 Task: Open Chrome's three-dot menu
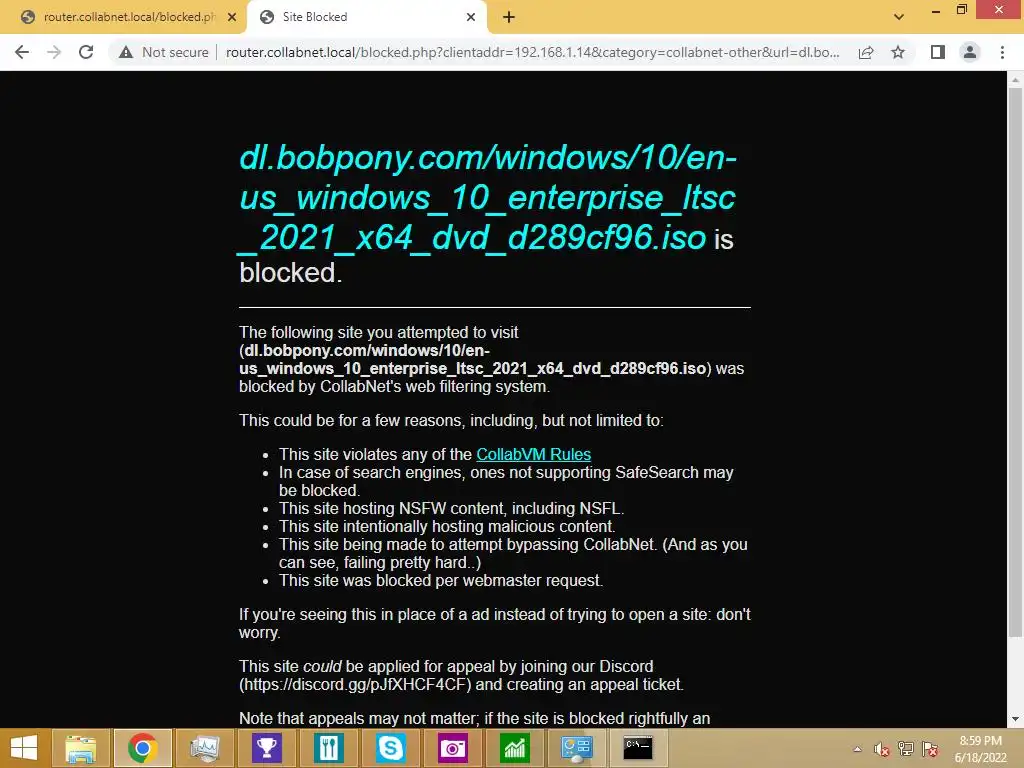tap(1002, 52)
